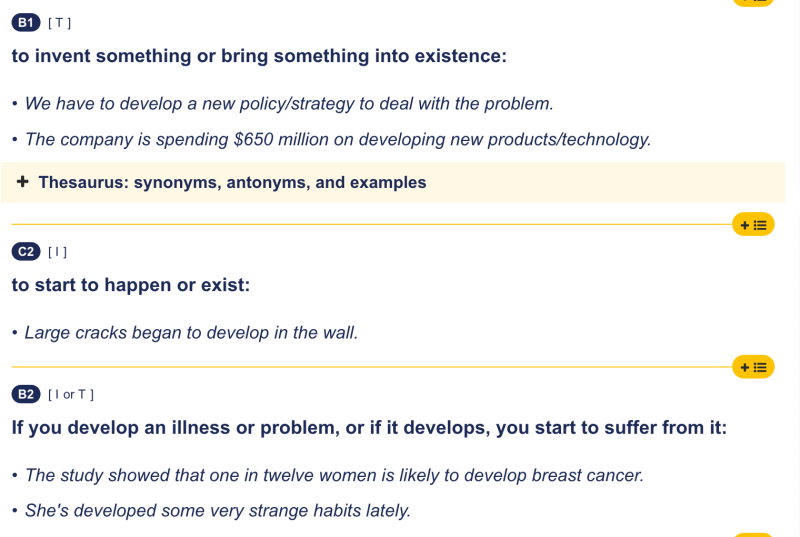
Task: Select the "very strange habits" example sentence
Action: [x=217, y=510]
